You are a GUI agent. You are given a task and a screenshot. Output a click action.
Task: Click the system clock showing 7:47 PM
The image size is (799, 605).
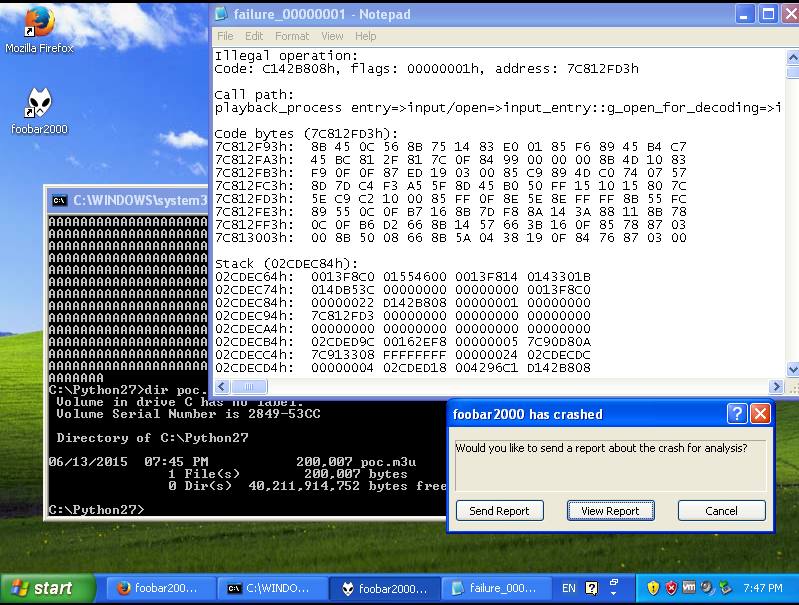coord(762,588)
